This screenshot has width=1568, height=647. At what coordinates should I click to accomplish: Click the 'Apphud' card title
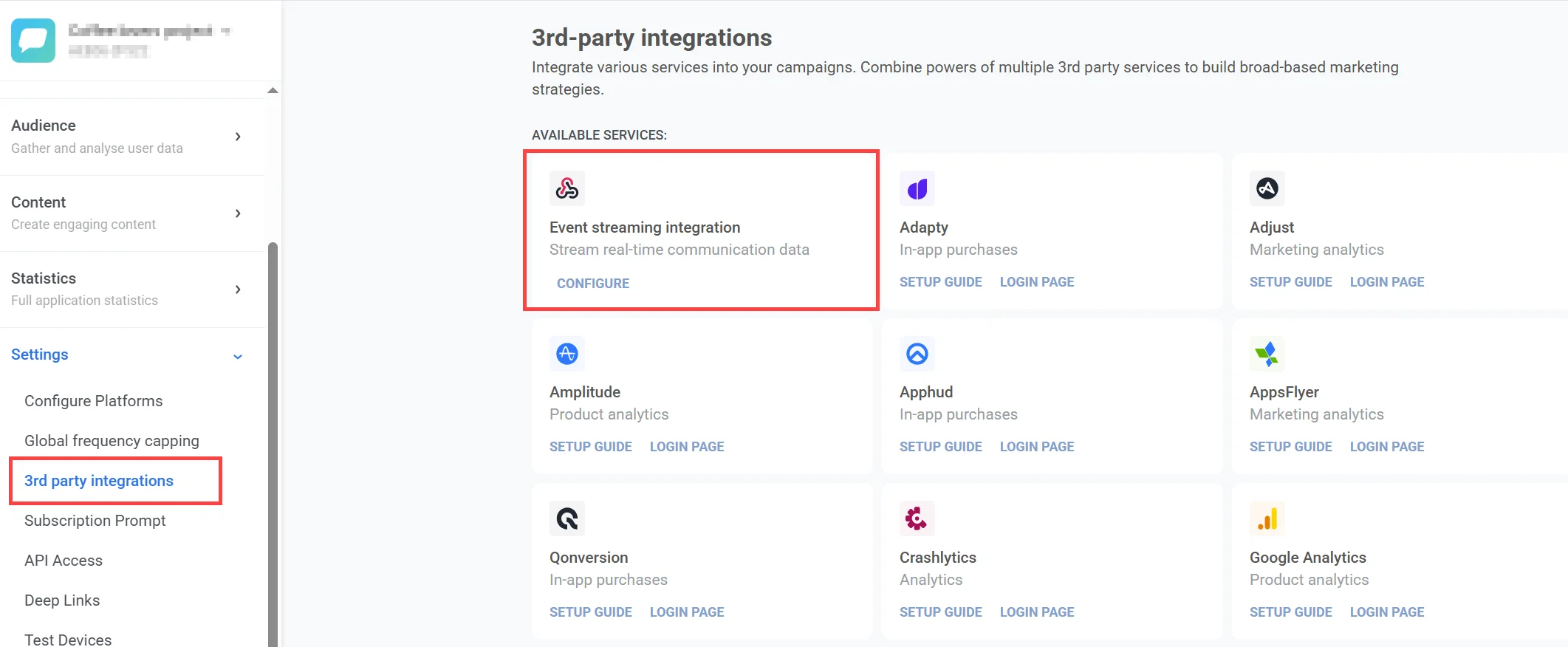coord(926,392)
